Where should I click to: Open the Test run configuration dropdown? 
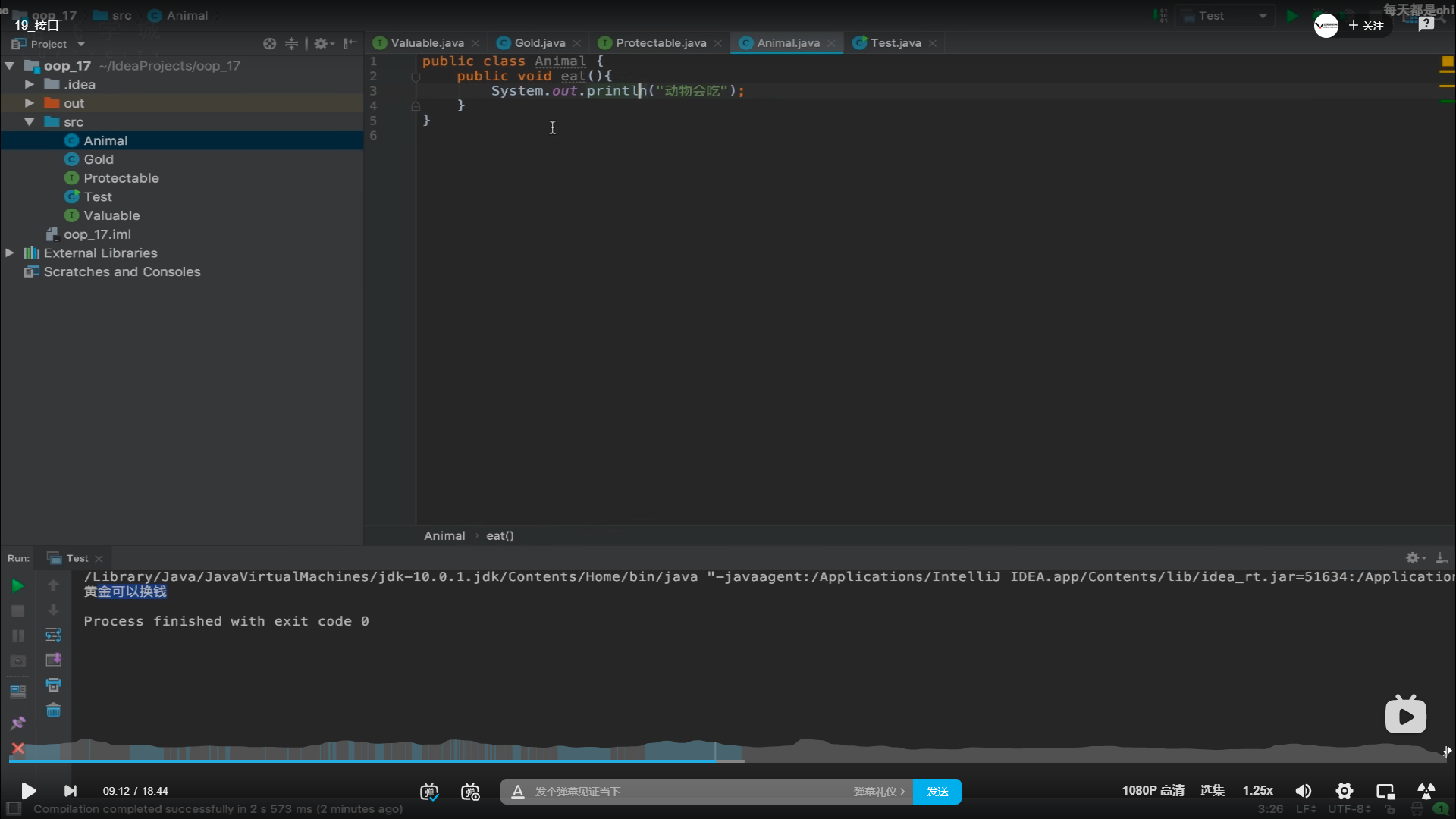pos(1263,16)
